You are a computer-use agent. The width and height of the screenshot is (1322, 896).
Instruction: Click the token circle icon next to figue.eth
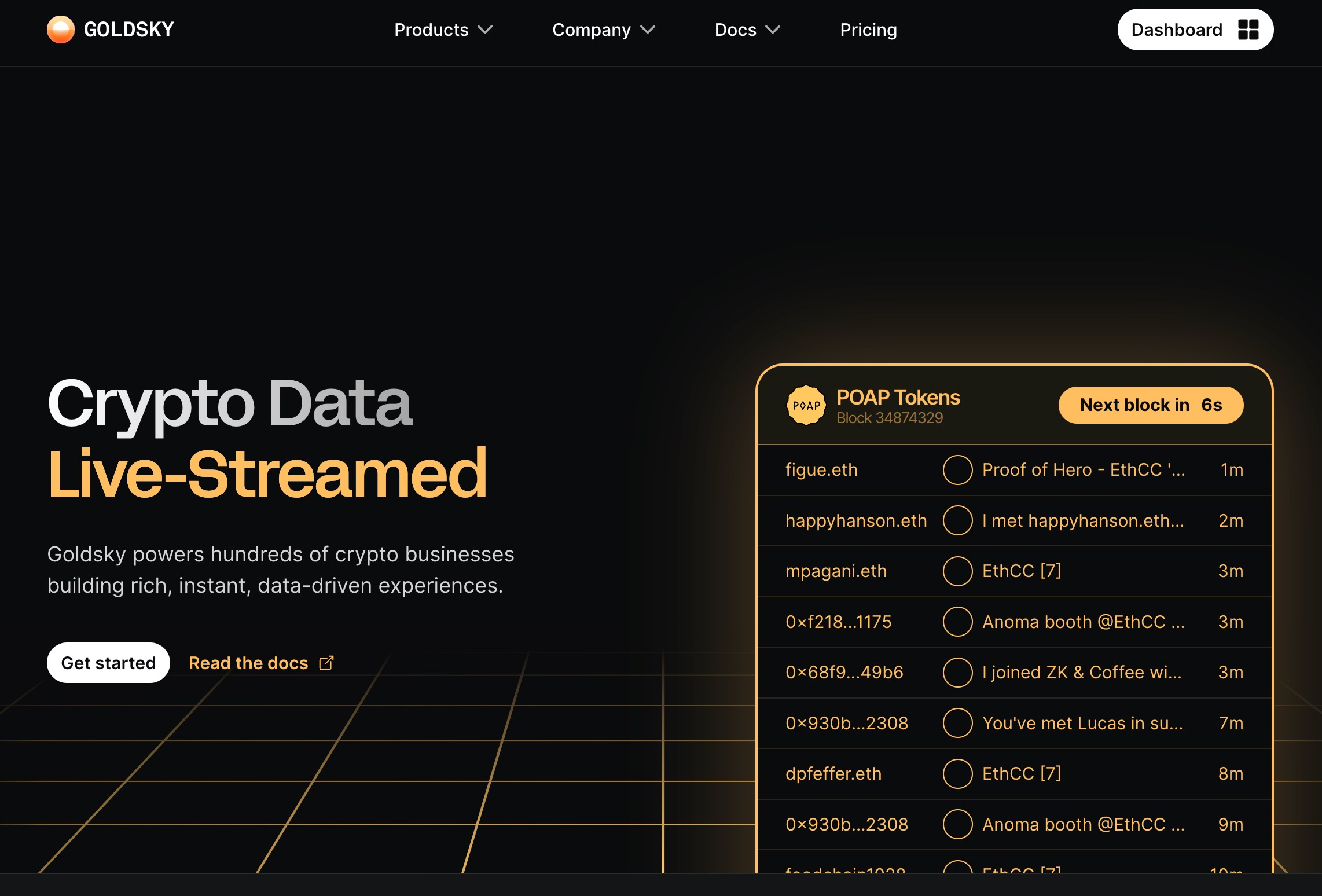click(957, 470)
